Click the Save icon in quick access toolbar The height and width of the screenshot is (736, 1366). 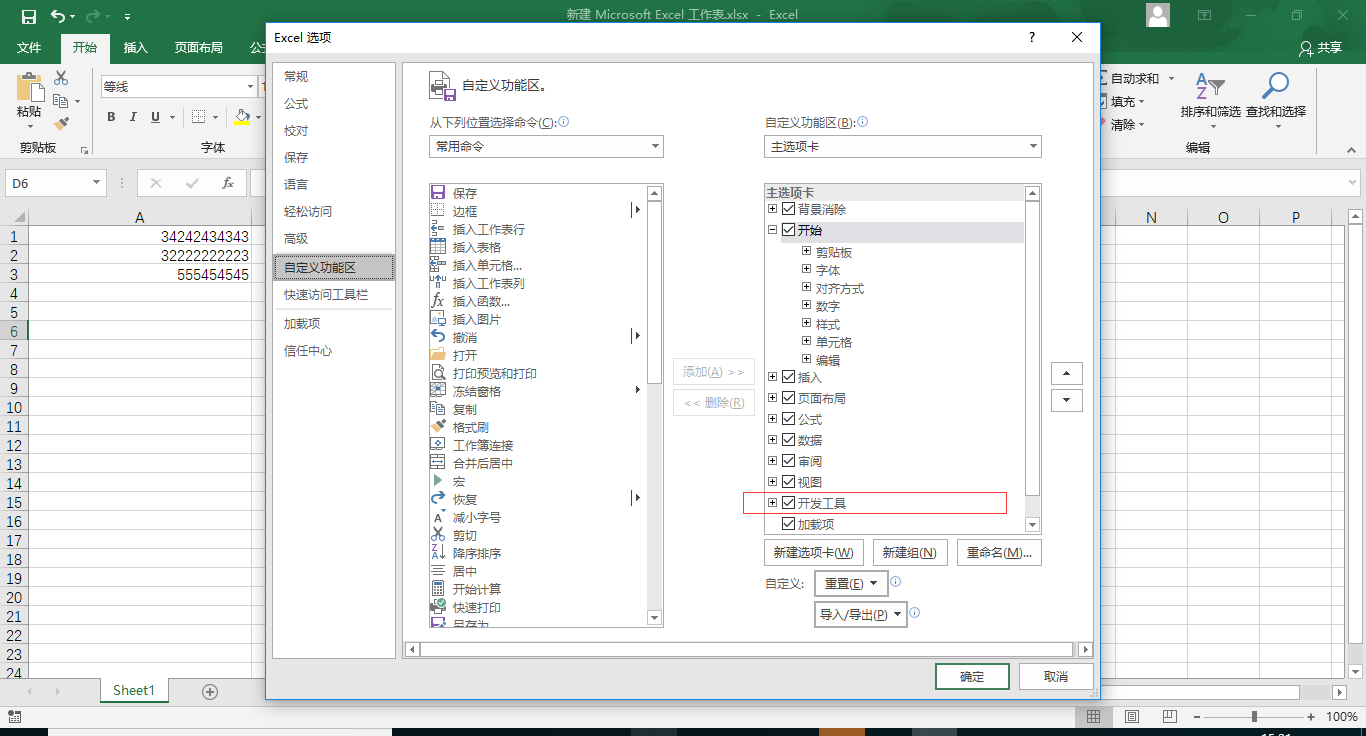click(x=28, y=16)
